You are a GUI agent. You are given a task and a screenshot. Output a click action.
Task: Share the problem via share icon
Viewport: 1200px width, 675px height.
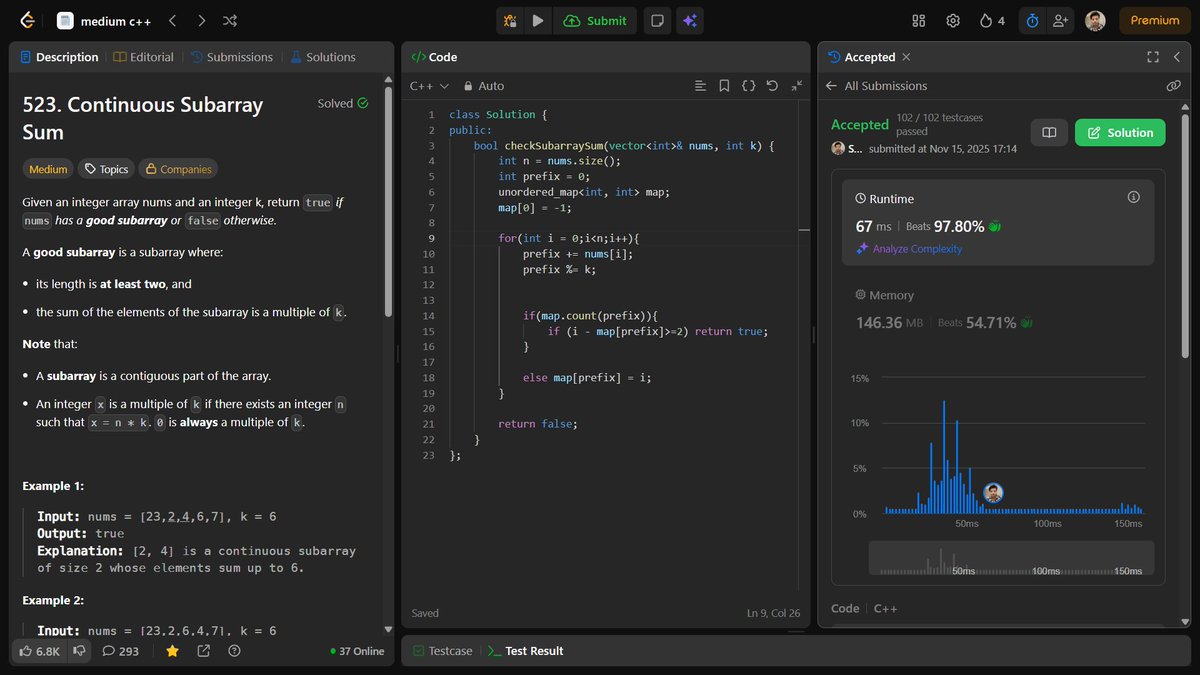click(203, 651)
